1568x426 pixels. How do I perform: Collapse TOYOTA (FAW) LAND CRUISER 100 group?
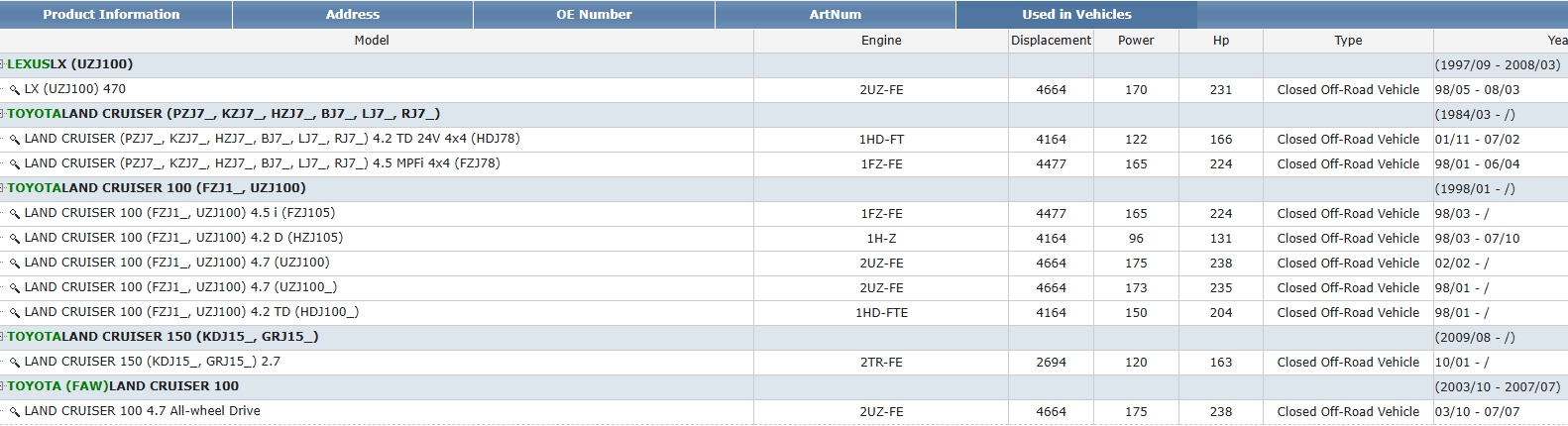coord(3,386)
